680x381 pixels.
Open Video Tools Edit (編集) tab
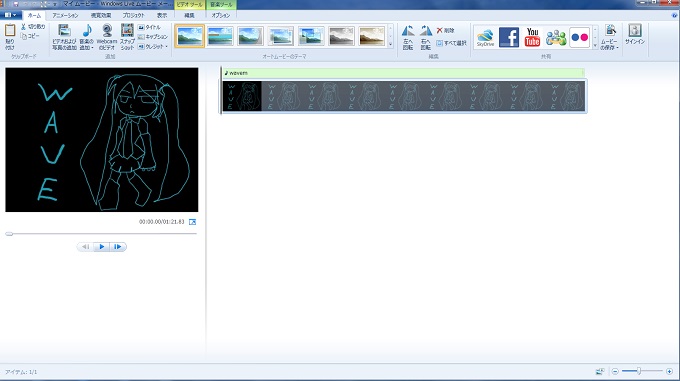point(189,15)
